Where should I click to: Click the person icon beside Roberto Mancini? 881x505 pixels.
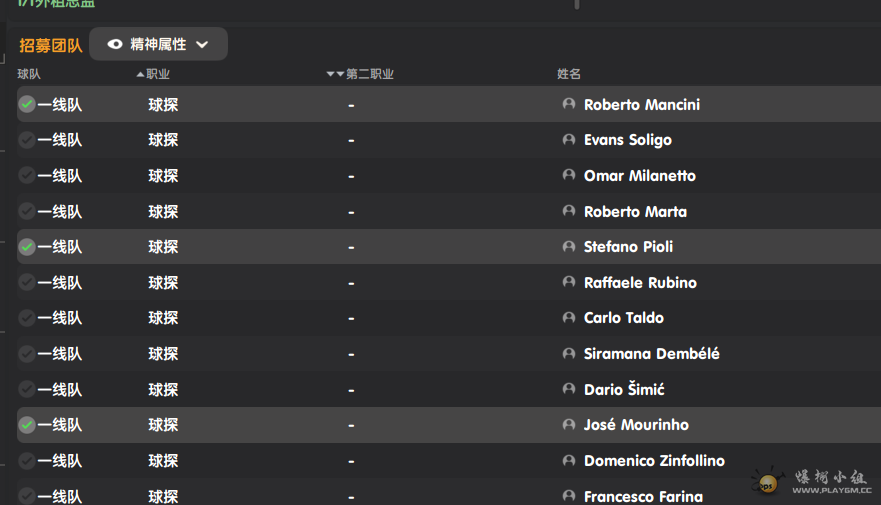coord(569,104)
